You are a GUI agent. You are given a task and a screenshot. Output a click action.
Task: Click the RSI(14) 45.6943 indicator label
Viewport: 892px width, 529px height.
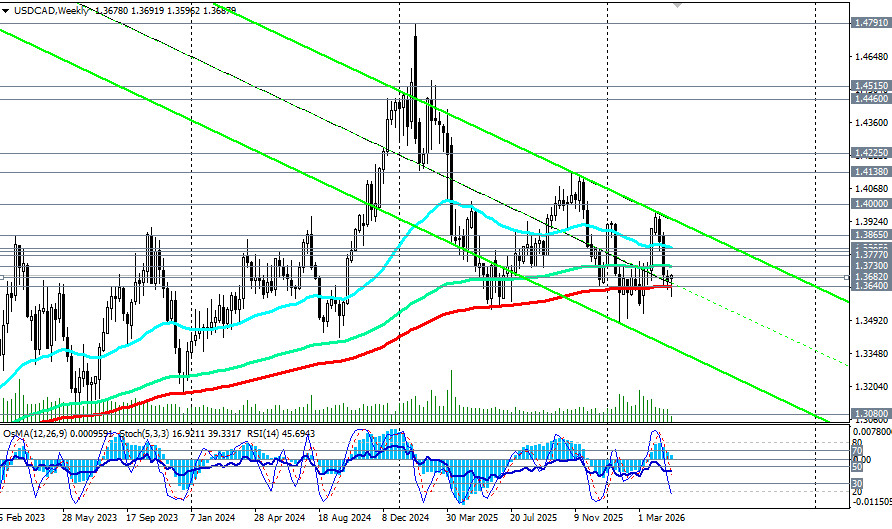(x=280, y=433)
